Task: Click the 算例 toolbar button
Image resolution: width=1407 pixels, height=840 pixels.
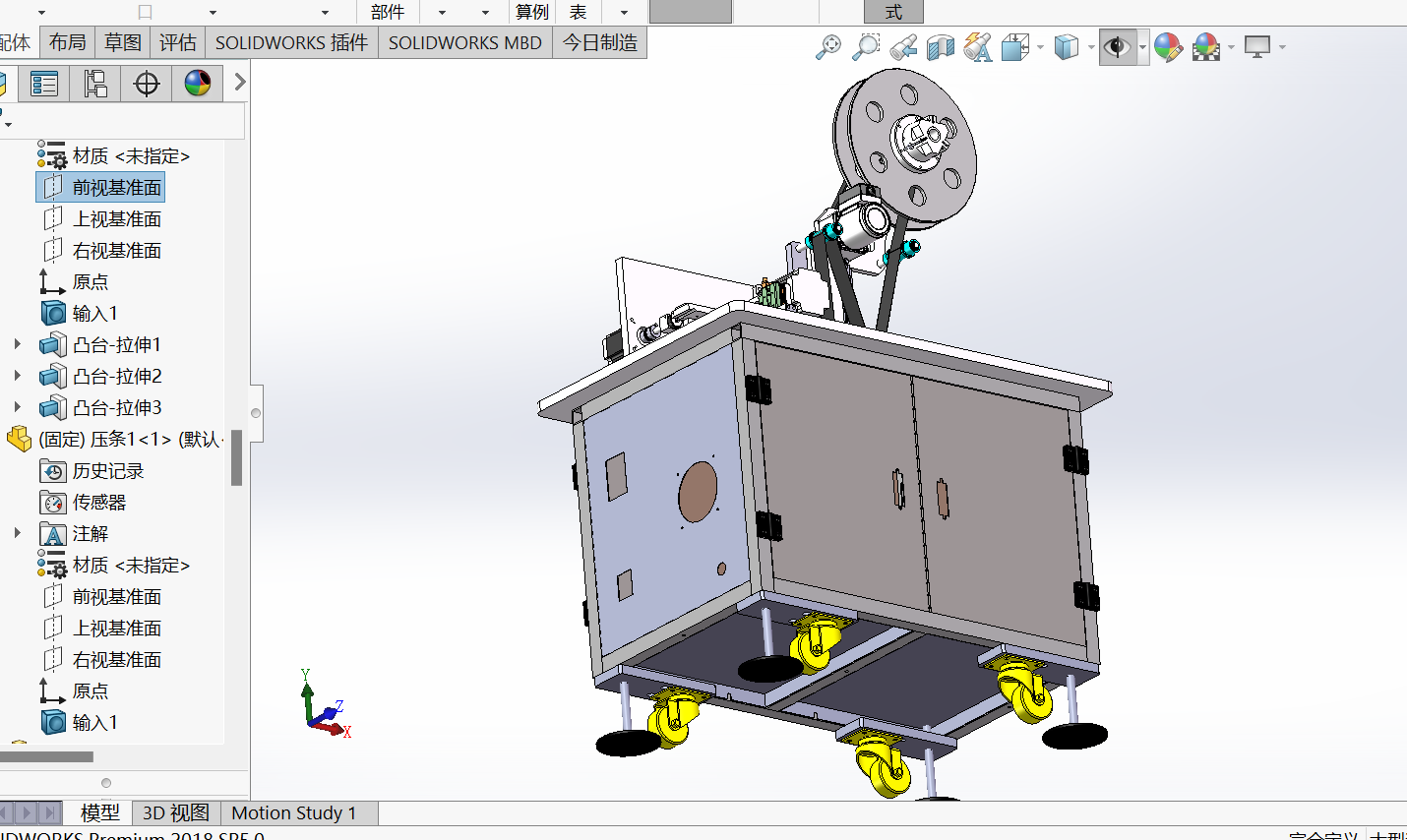Action: (532, 12)
